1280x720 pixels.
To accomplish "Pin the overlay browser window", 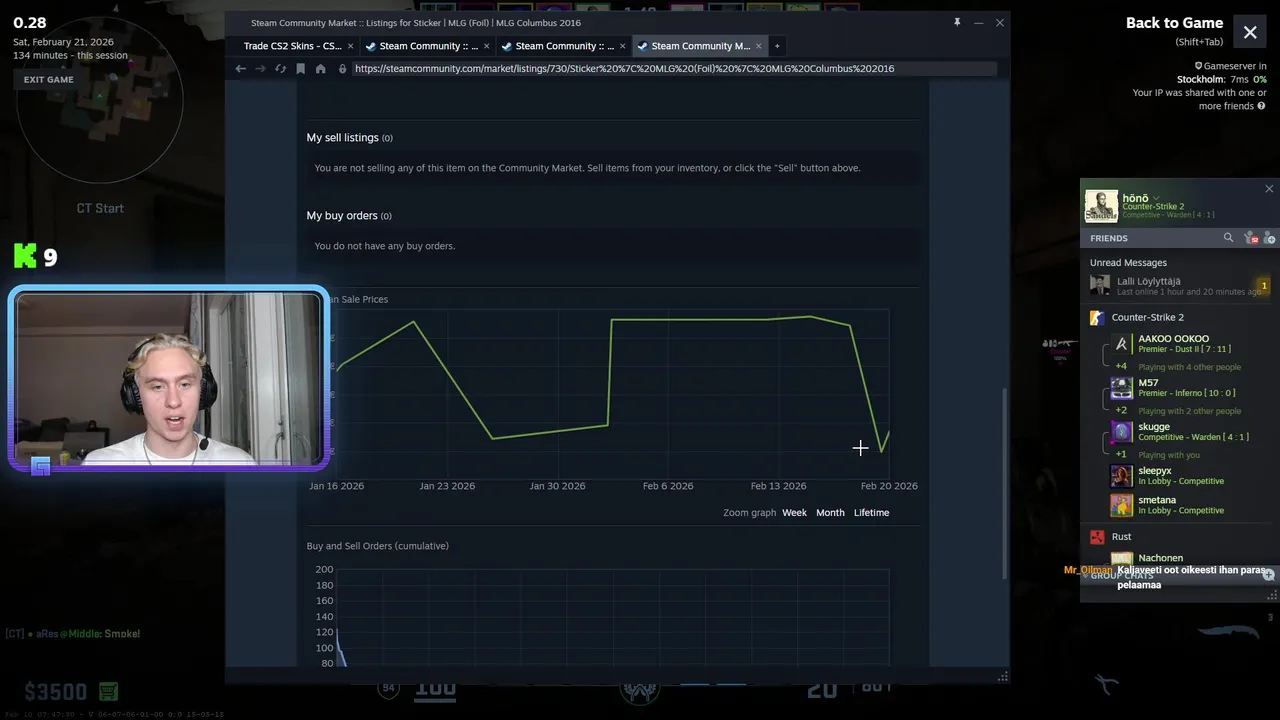I will tap(957, 22).
